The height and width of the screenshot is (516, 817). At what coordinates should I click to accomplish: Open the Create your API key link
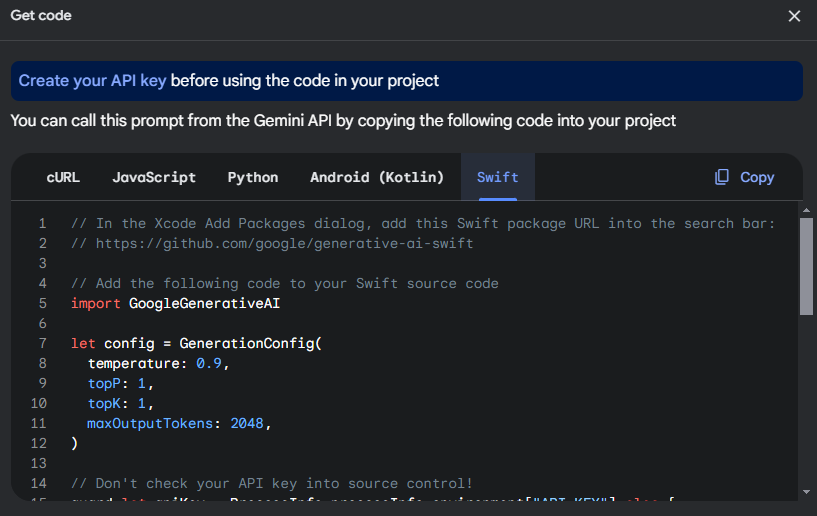tap(92, 81)
